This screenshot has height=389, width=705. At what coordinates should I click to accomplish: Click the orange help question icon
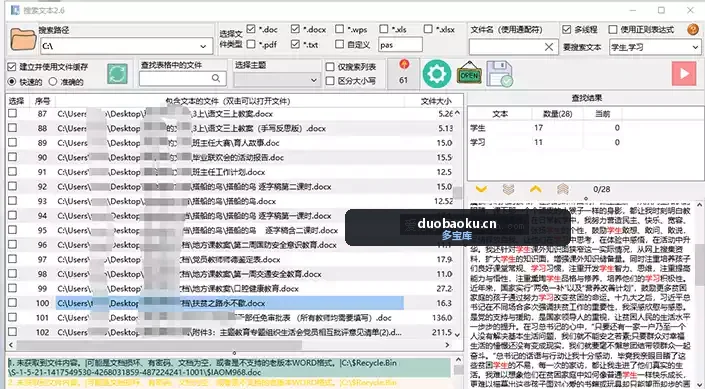[x=693, y=30]
